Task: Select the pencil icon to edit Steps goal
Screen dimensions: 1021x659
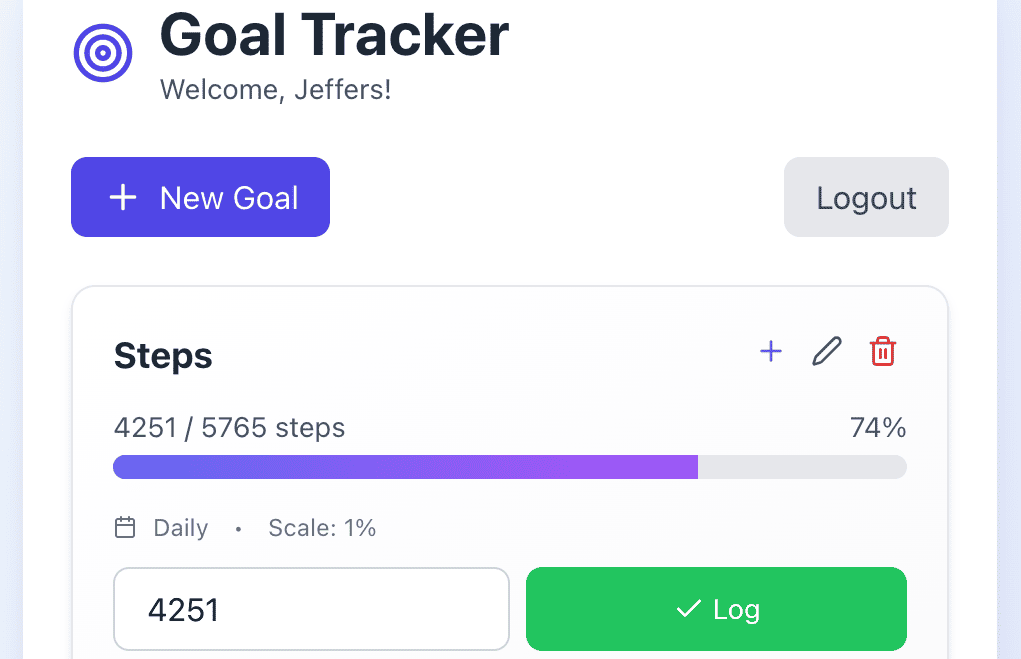Action: tap(826, 351)
